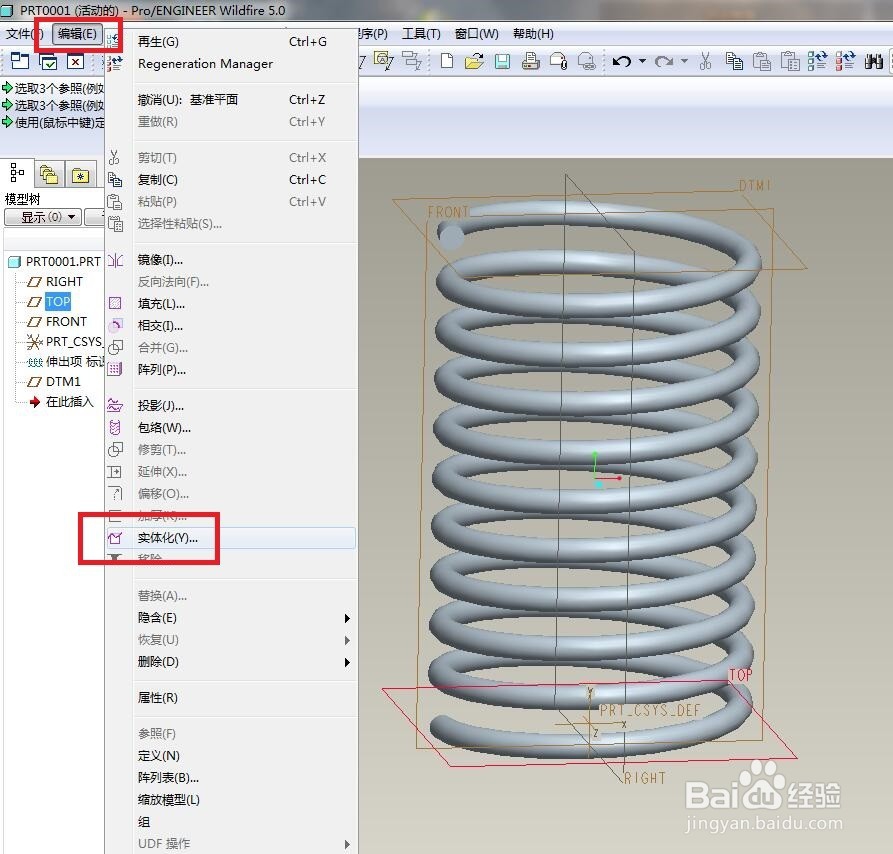
Task: Open 阵列表(B)... pattern table entry
Action: pyautogui.click(x=231, y=778)
